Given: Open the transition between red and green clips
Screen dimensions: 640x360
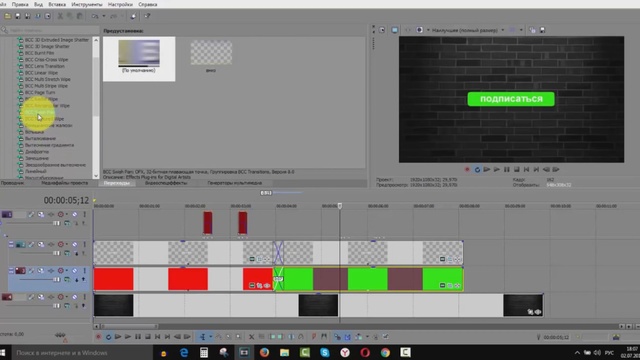Looking at the screenshot, I should (x=278, y=279).
